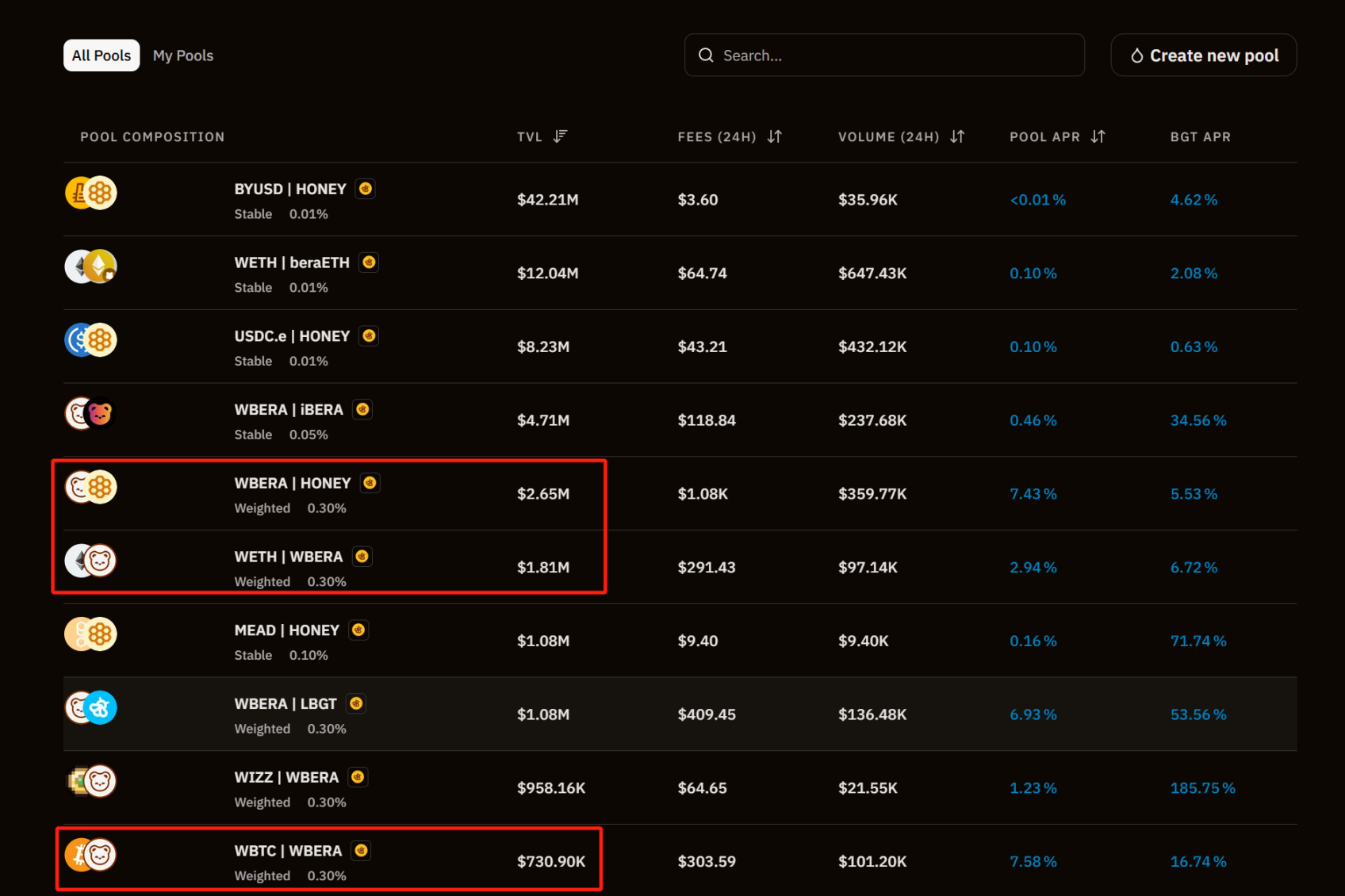Screen dimensions: 1345x896
Task: Sort pools by Pool APR arrows
Action: 1098,136
